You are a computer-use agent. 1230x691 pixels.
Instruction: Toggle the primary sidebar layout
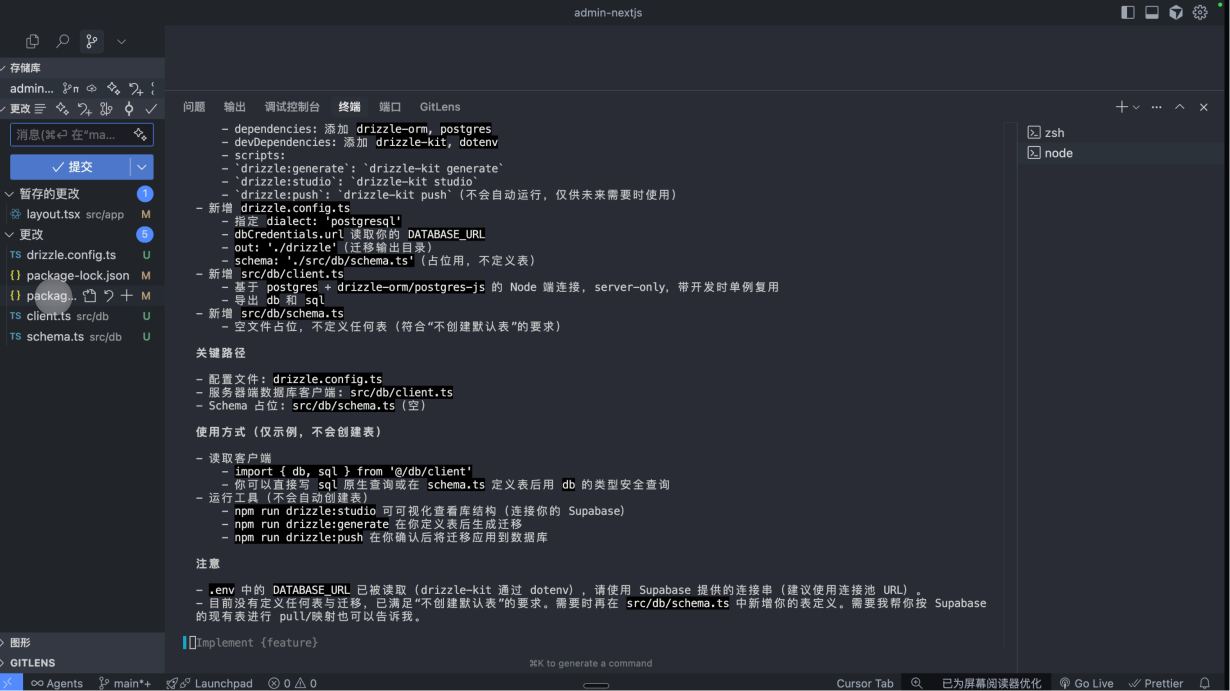tap(1128, 13)
